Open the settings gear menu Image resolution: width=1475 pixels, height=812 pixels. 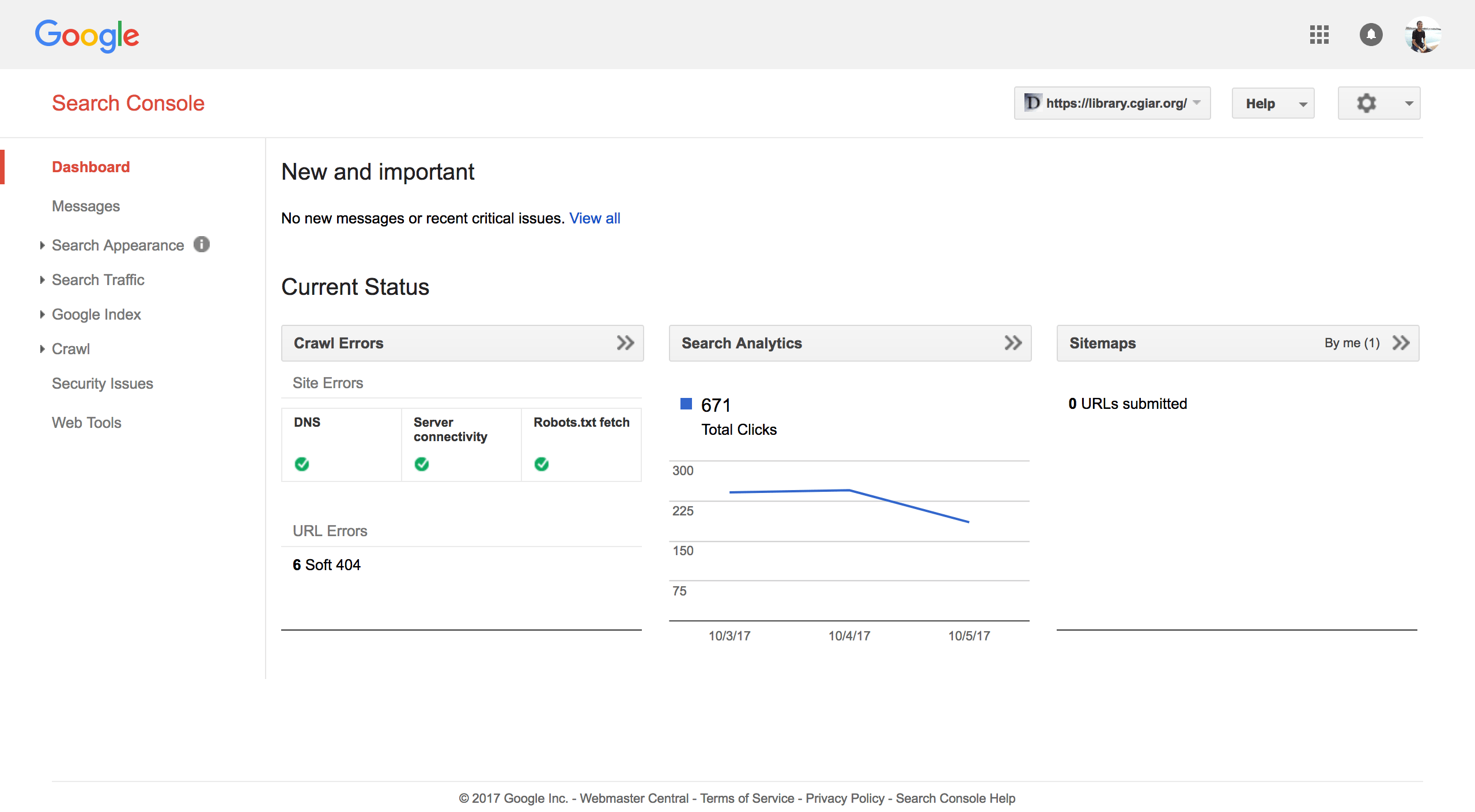(x=1366, y=104)
